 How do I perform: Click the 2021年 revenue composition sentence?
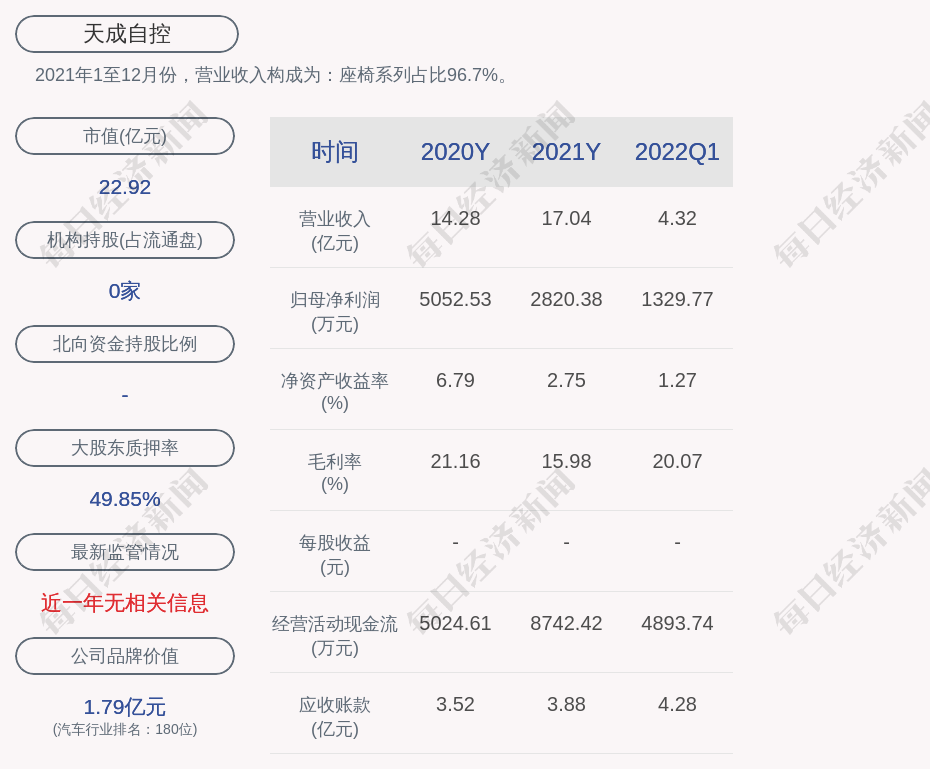tap(271, 75)
